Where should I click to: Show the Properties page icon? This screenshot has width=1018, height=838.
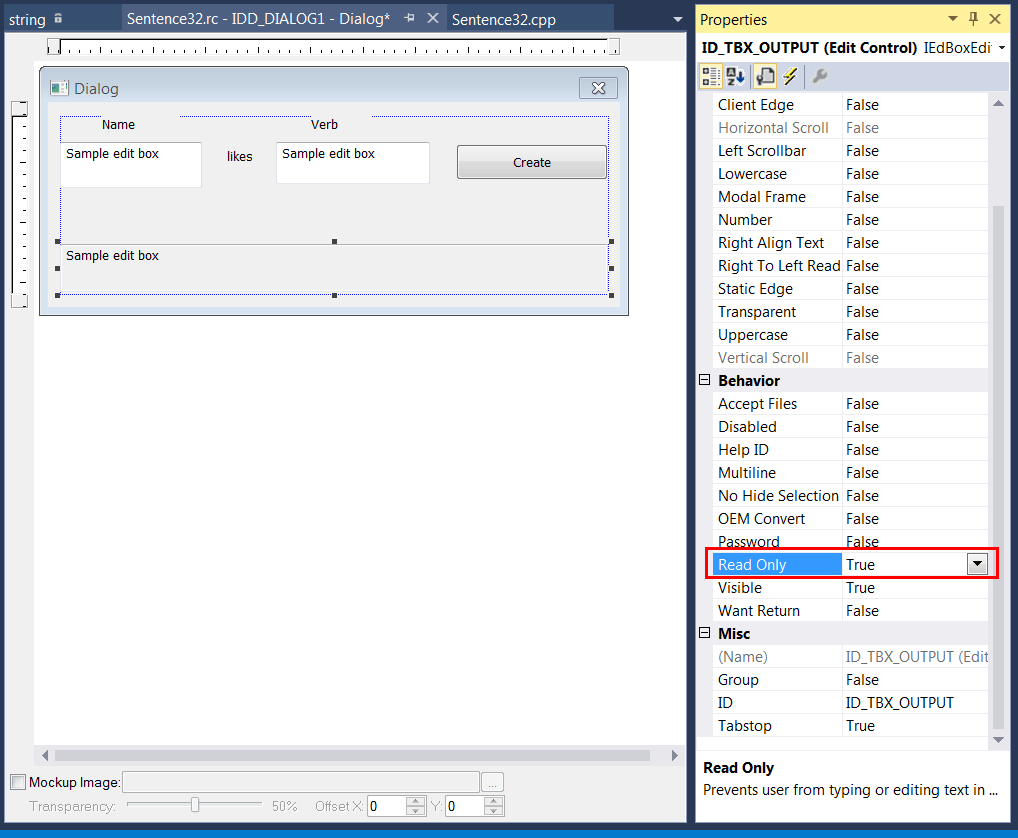tap(765, 77)
